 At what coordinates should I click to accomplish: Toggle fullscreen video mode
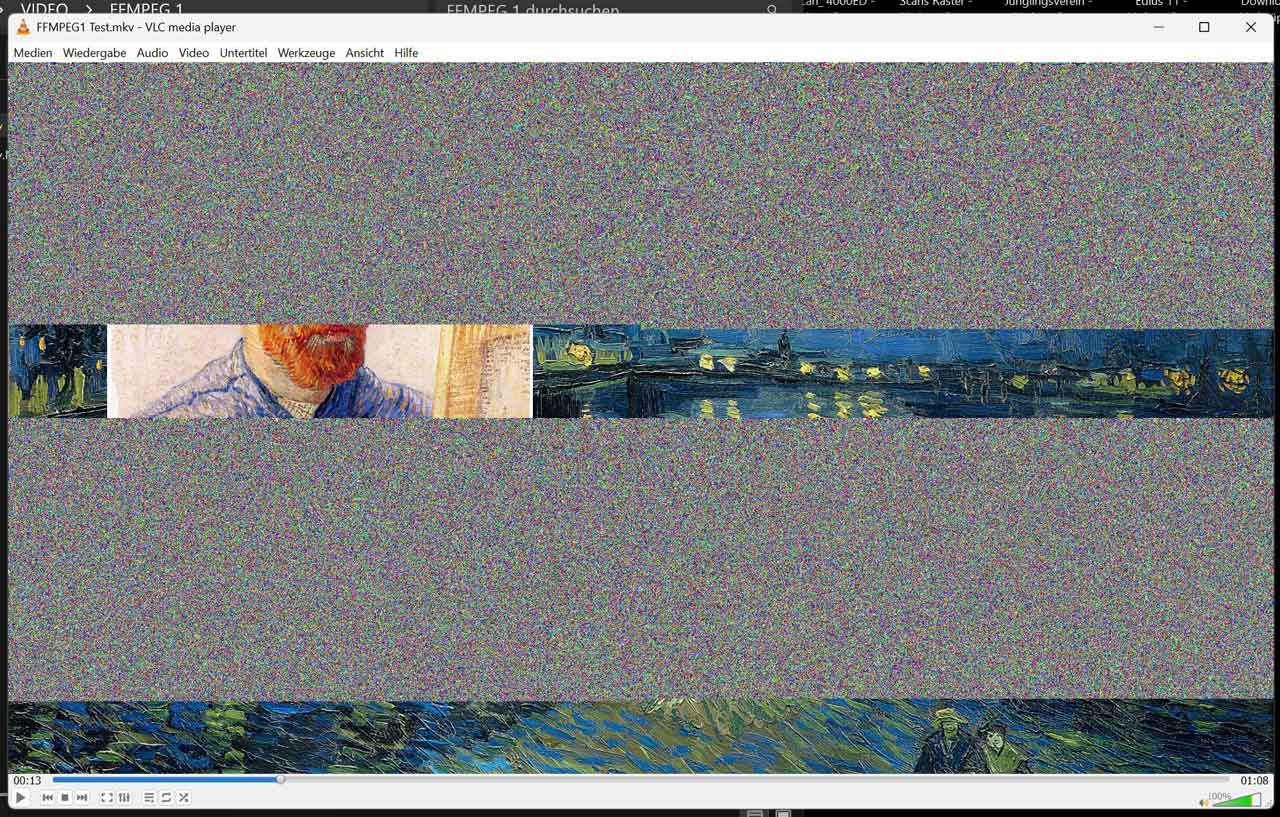point(106,798)
